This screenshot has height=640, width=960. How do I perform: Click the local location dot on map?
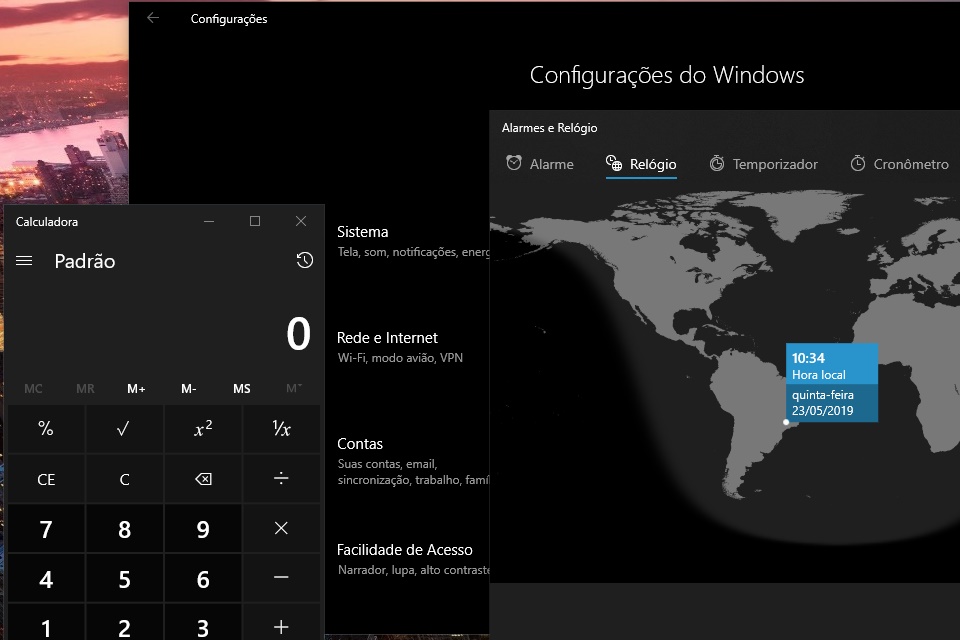786,422
